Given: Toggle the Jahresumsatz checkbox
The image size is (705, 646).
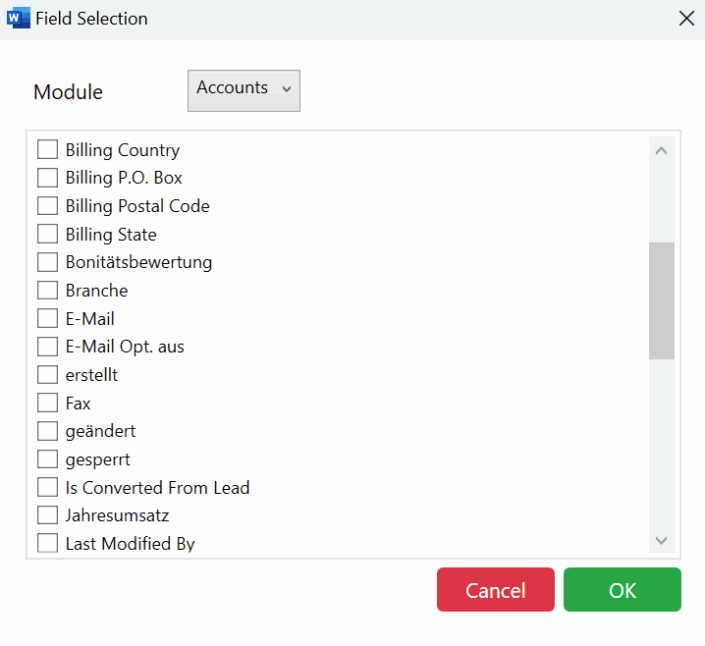Looking at the screenshot, I should pyautogui.click(x=47, y=515).
